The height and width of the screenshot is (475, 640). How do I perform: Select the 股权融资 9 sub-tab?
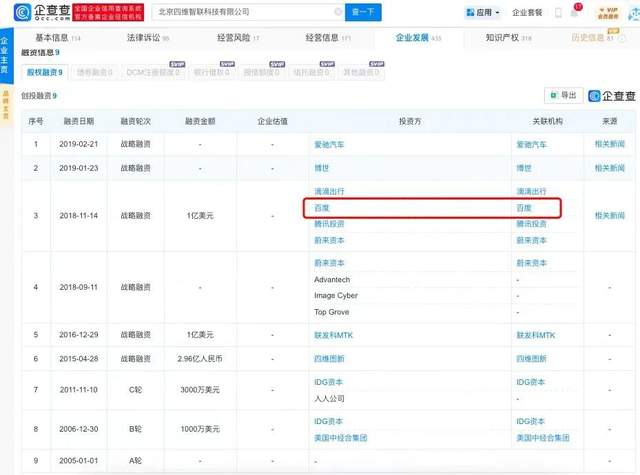coord(43,73)
